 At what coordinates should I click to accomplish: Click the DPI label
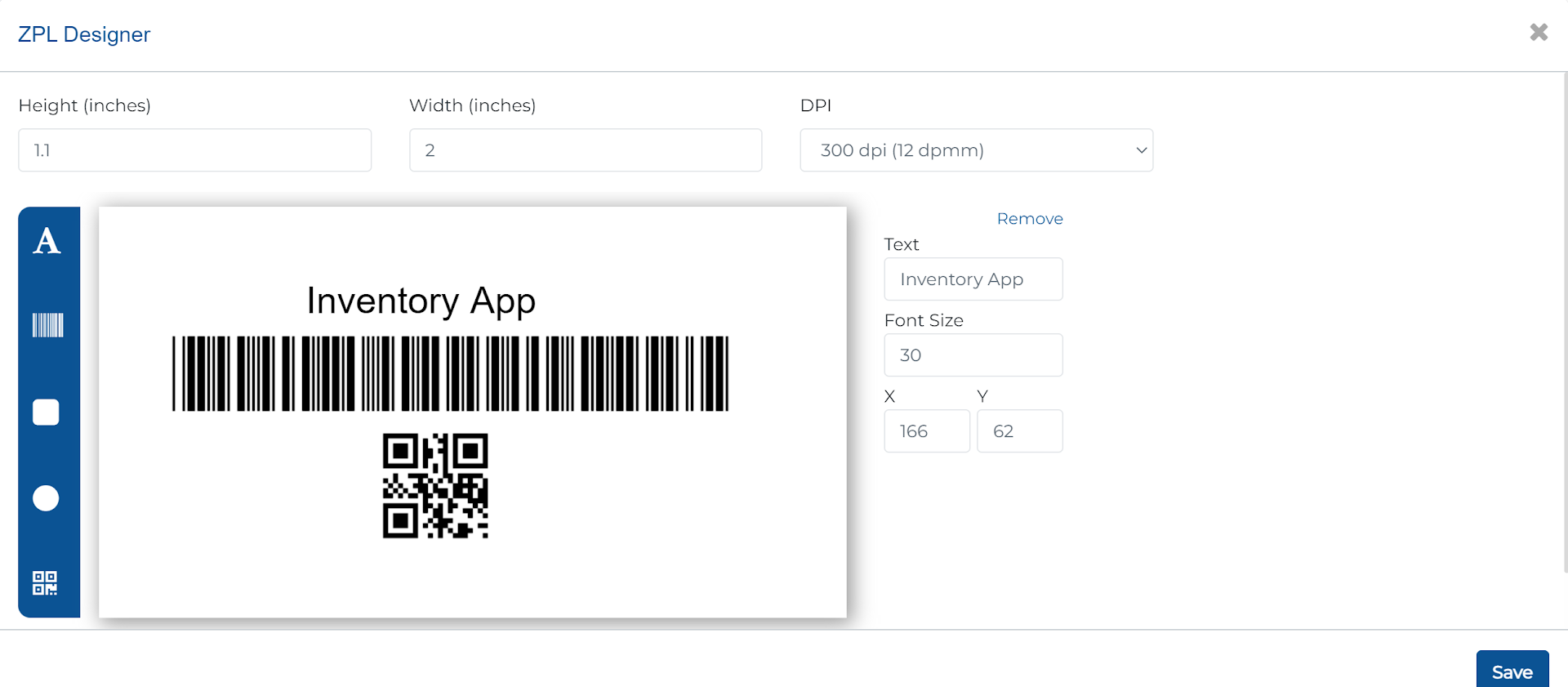point(816,105)
